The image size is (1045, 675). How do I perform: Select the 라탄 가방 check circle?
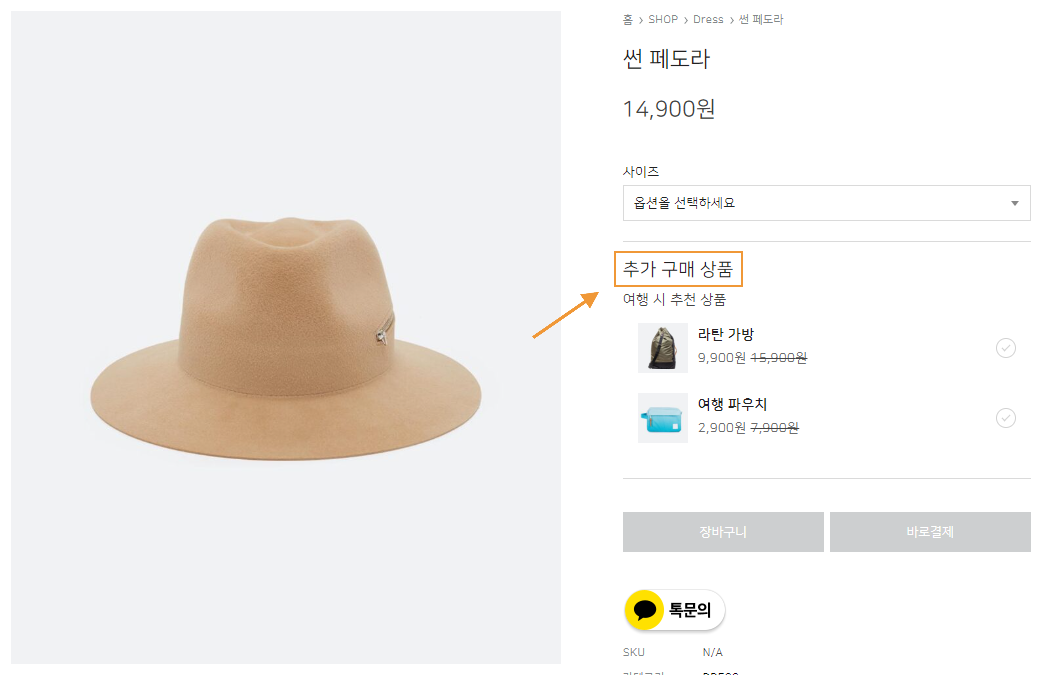click(1006, 348)
